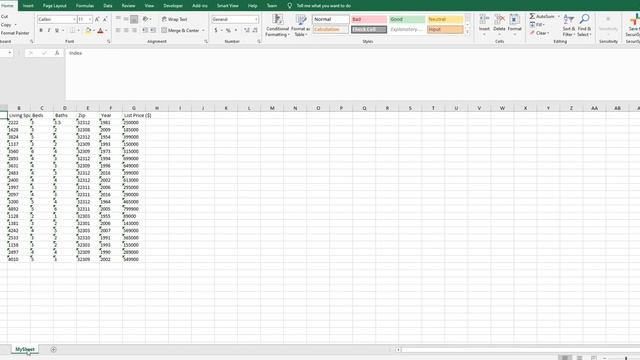Open the Insert ribbon tab
Screen dimensions: 640x360
(x=28, y=6)
